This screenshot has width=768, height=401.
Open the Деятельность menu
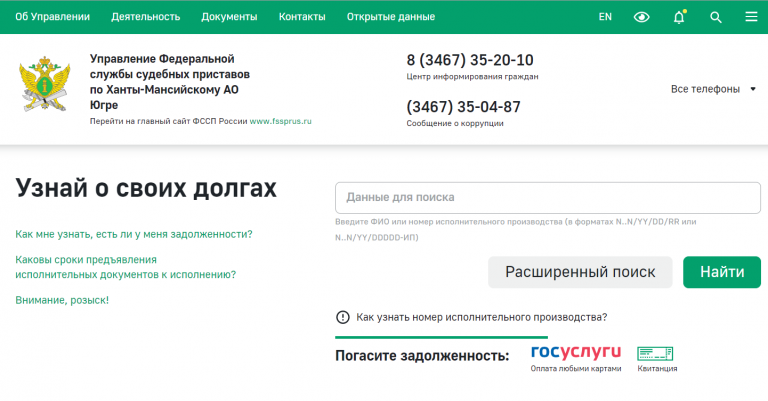[x=146, y=17]
